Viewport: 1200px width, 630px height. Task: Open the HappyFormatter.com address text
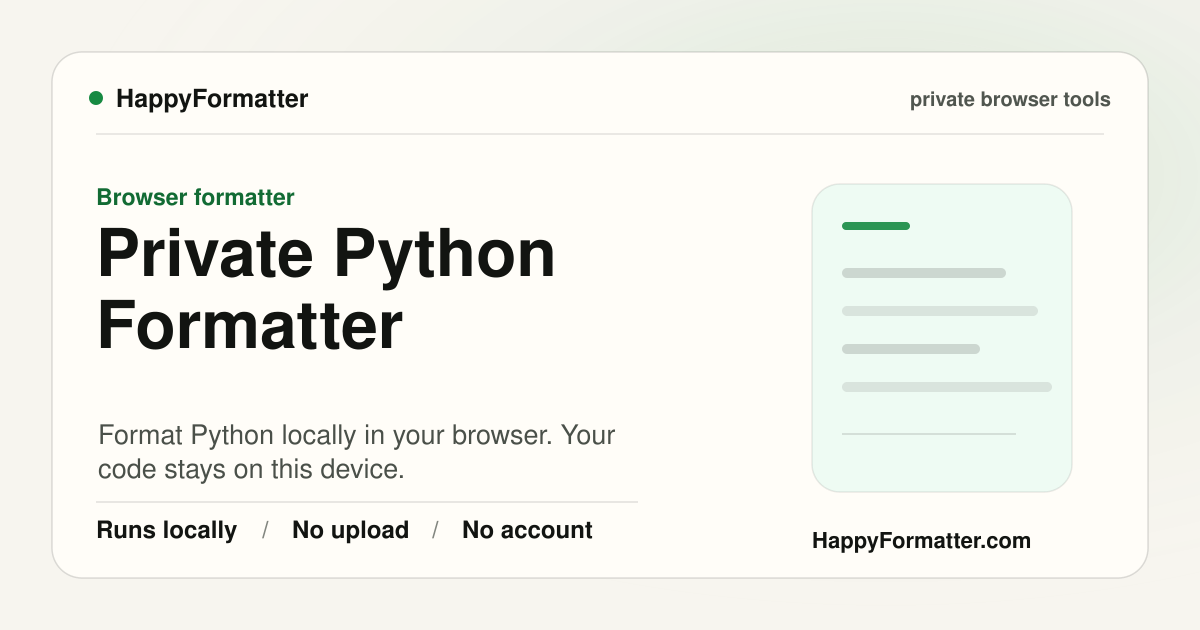pos(921,541)
